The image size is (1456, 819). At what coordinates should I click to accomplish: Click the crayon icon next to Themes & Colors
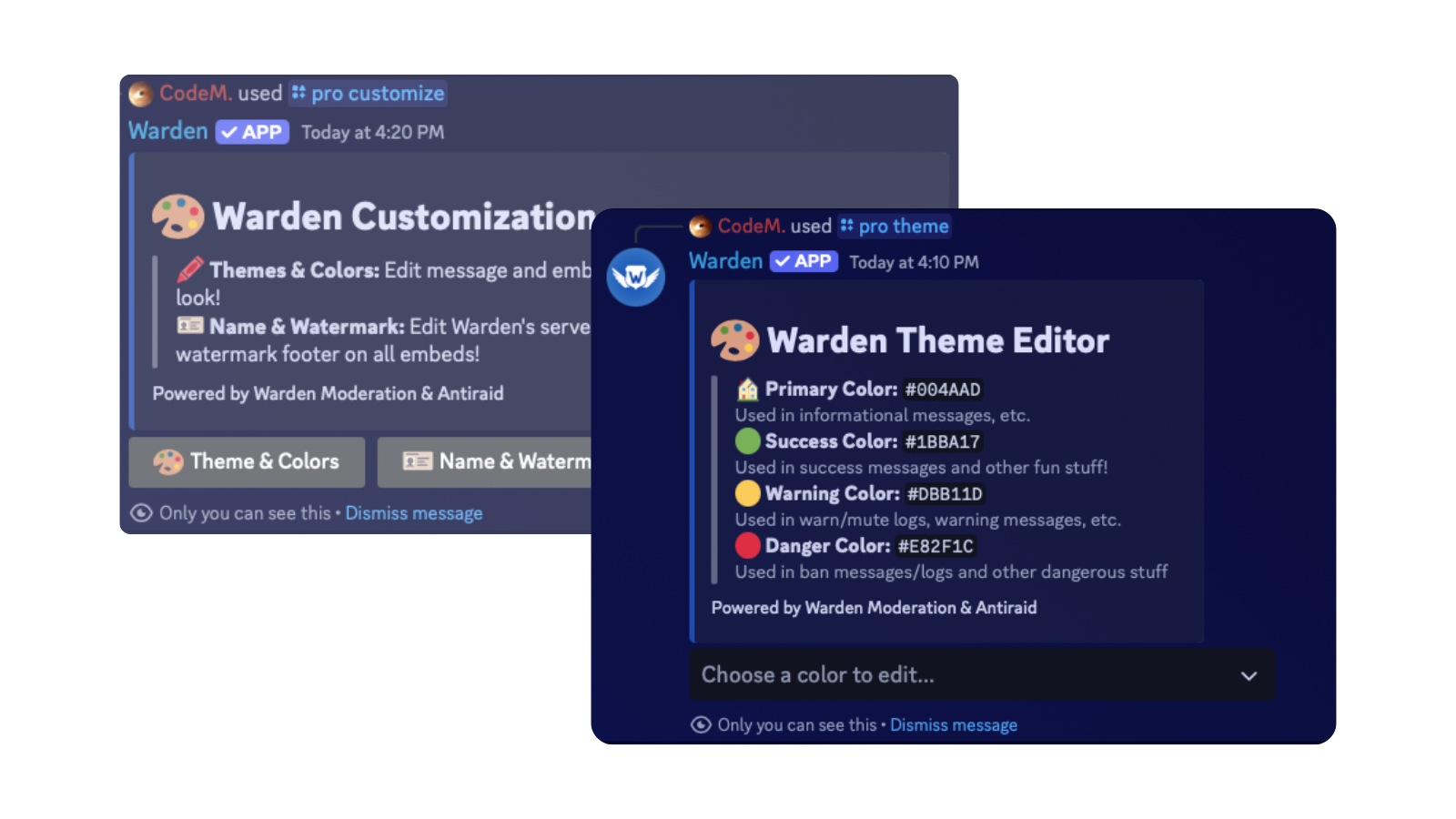pyautogui.click(x=189, y=269)
